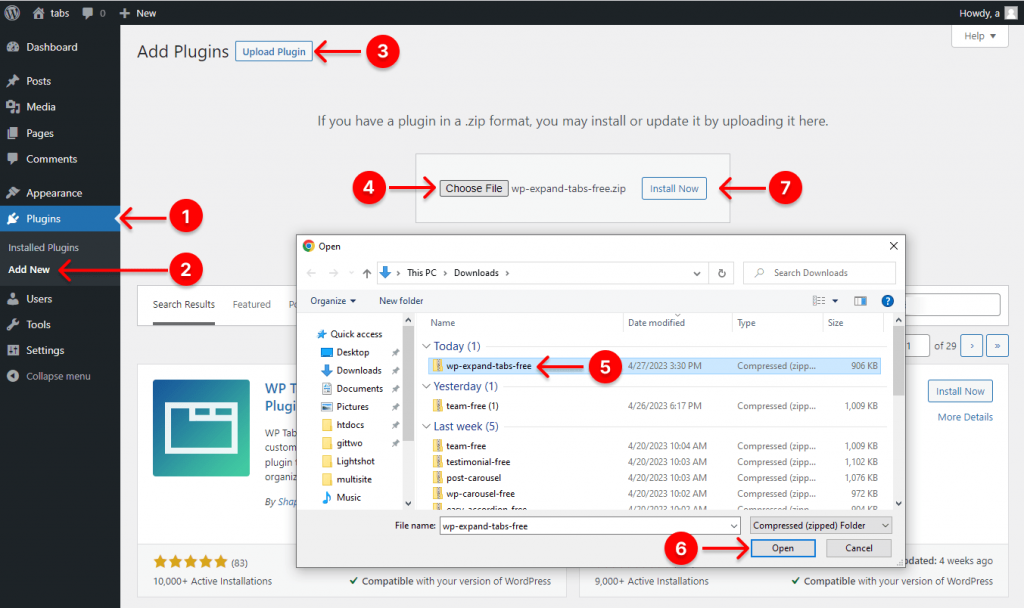This screenshot has width=1024, height=608.
Task: Open the Compressed (zipped) Folder type dropdown
Action: [x=821, y=525]
